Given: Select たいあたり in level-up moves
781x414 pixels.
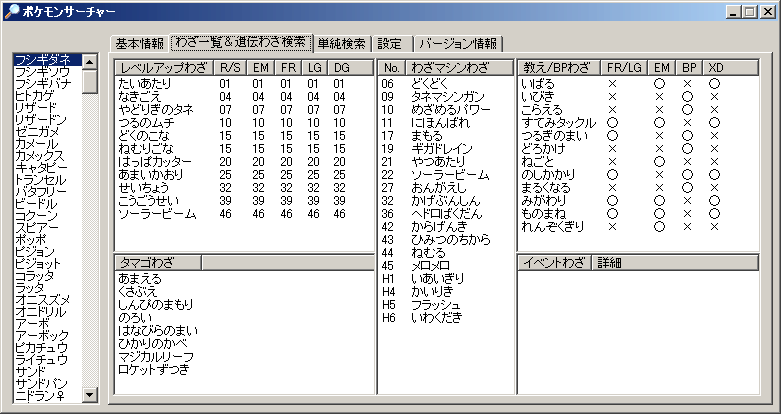Looking at the screenshot, I should (144, 84).
